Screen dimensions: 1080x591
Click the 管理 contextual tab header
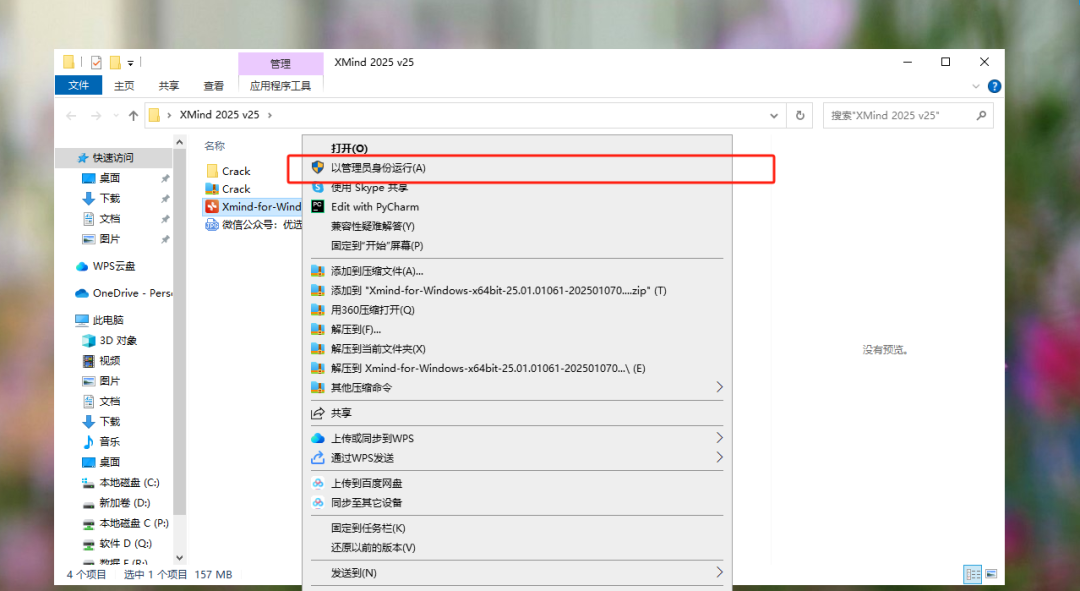pyautogui.click(x=280, y=63)
